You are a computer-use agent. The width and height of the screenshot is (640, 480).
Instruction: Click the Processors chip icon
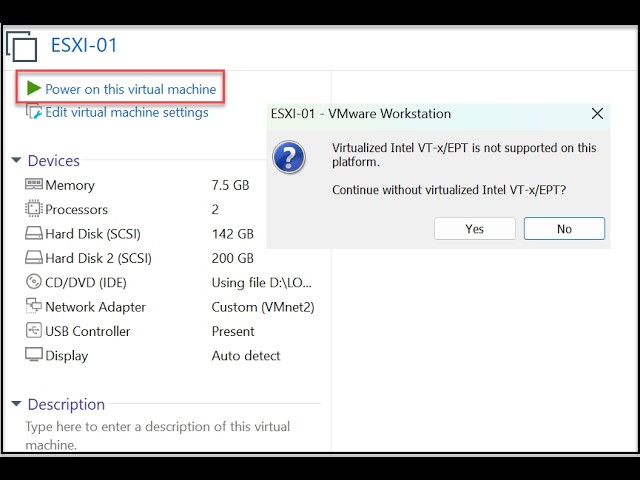point(33,209)
